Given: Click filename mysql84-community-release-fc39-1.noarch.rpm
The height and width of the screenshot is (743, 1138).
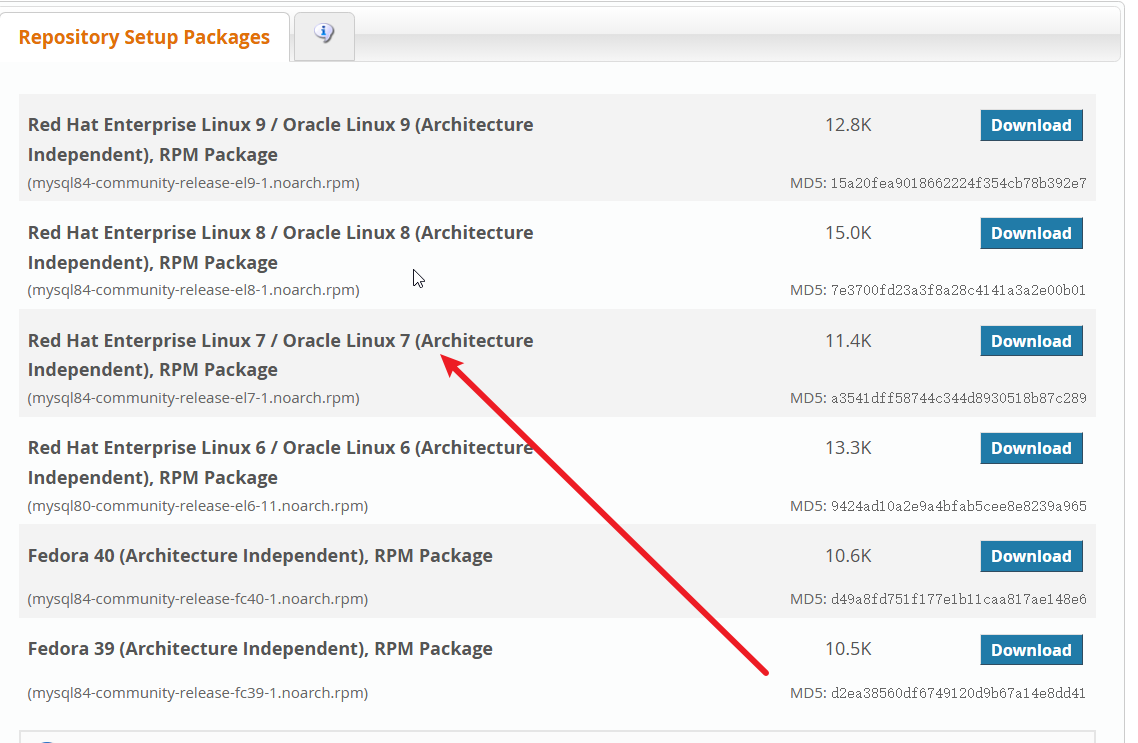Looking at the screenshot, I should tap(197, 693).
